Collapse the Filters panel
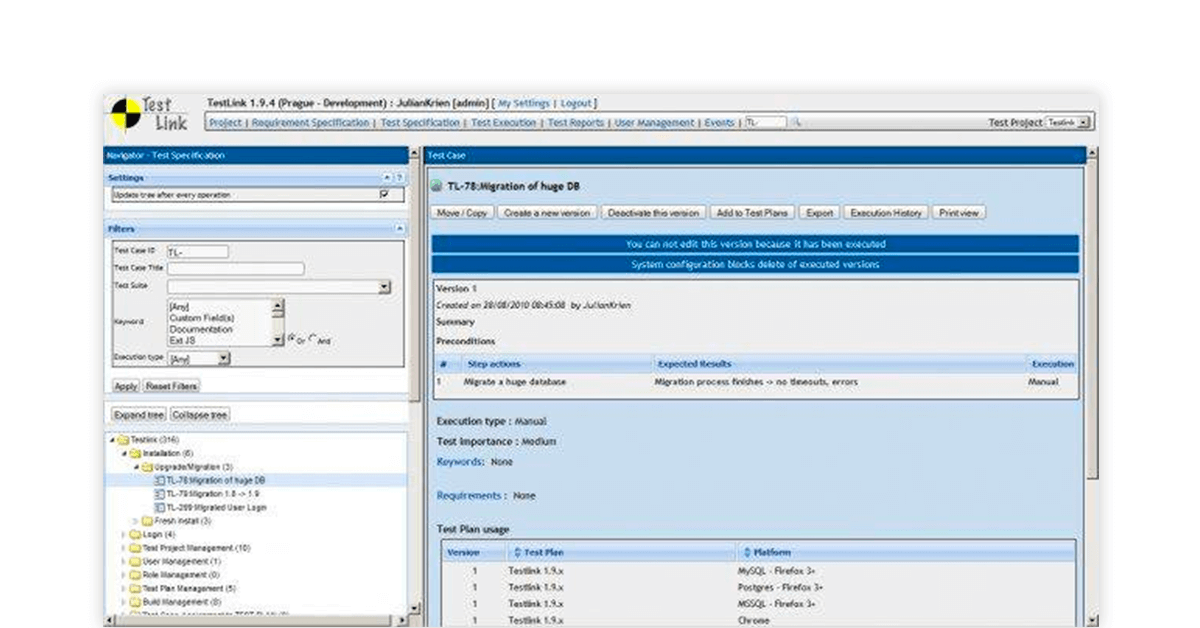Image resolution: width=1200 pixels, height=628 pixels. click(x=400, y=229)
